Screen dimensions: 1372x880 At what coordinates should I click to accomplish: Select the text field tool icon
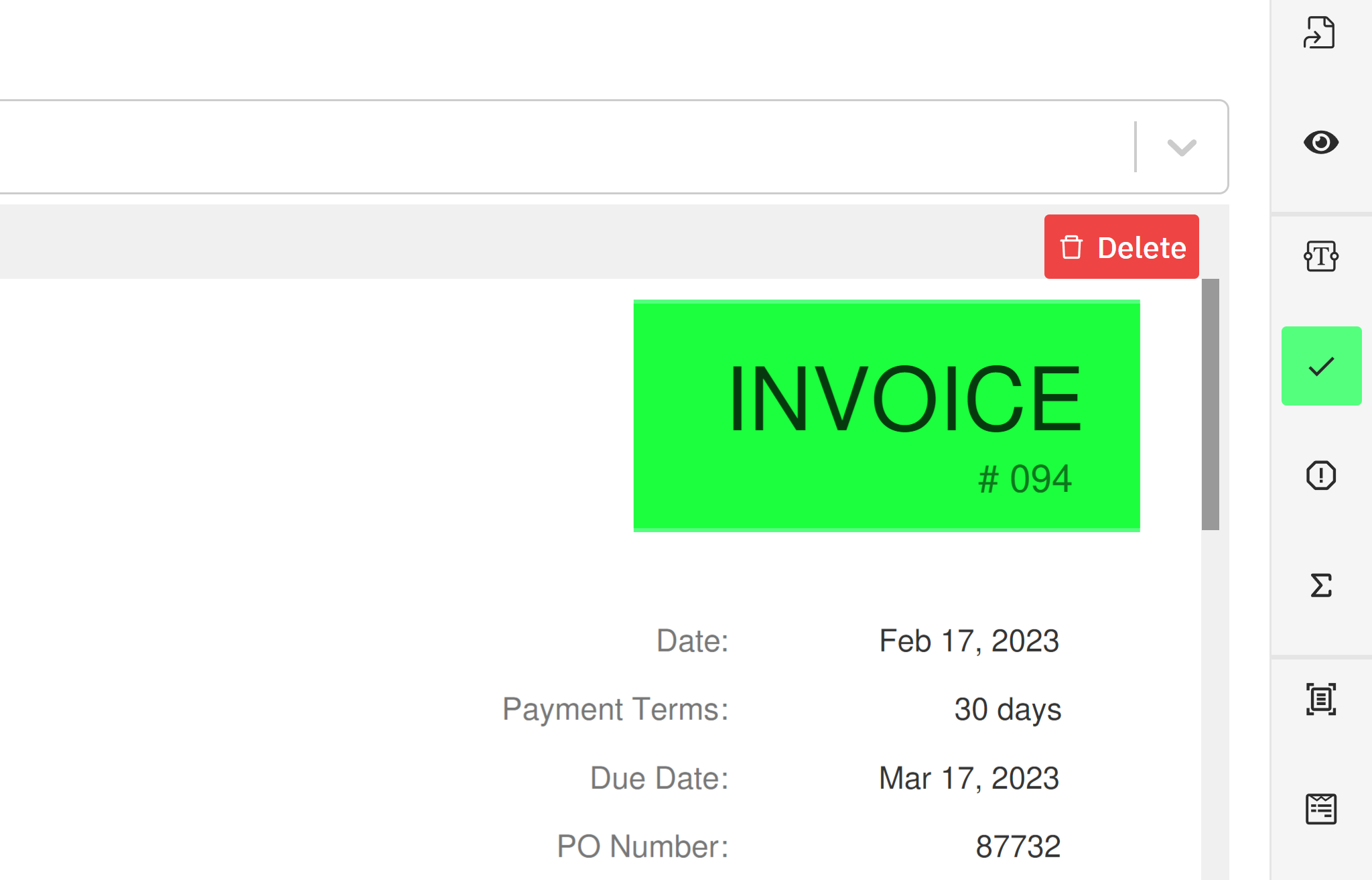pos(1321,256)
